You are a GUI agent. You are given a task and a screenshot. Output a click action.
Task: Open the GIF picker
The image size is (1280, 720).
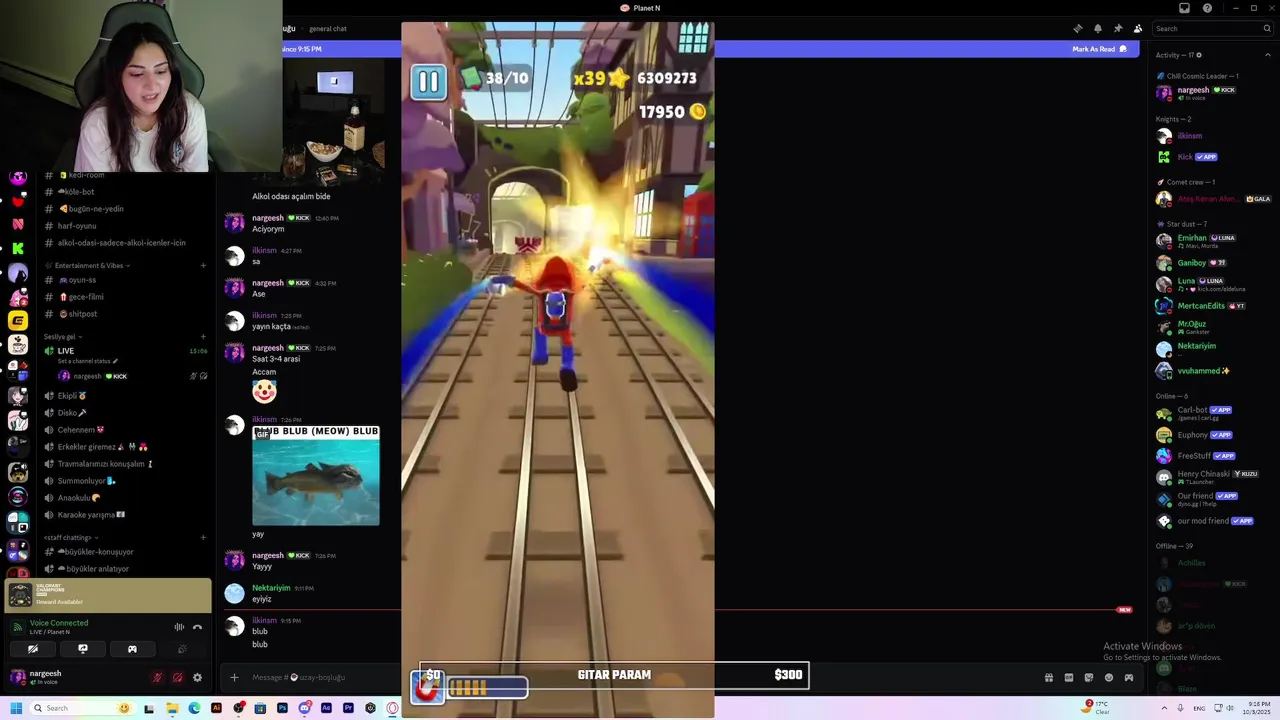(x=1069, y=677)
